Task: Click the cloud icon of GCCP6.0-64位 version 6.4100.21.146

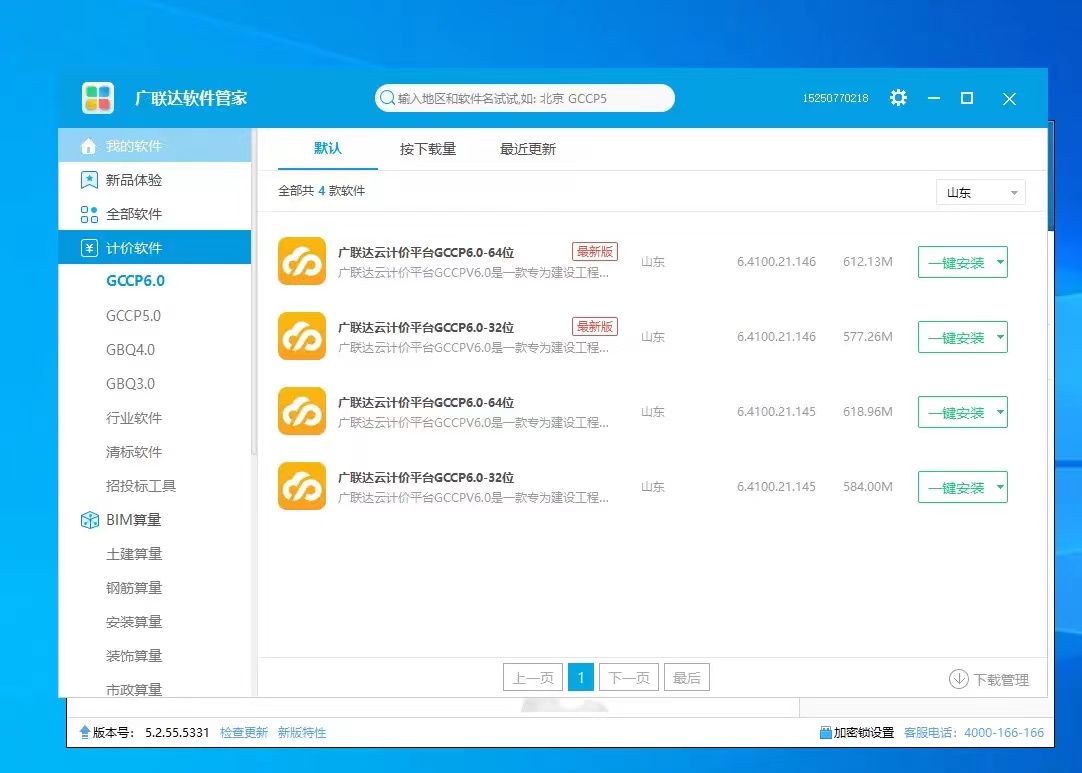Action: point(302,261)
